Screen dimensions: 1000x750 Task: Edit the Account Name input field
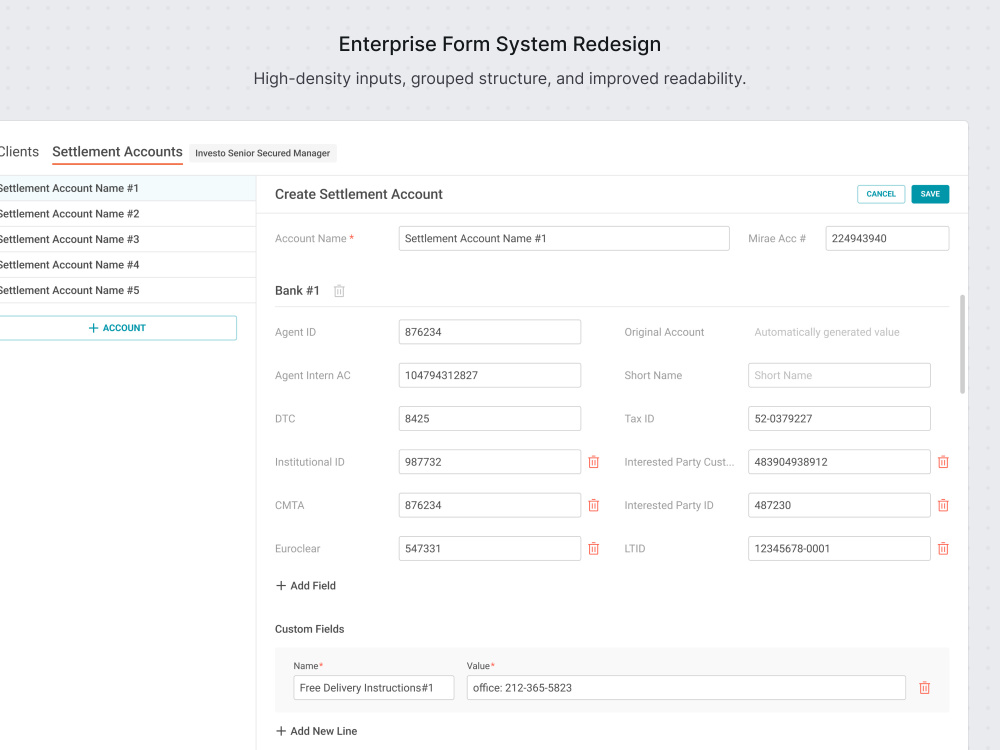[564, 239]
